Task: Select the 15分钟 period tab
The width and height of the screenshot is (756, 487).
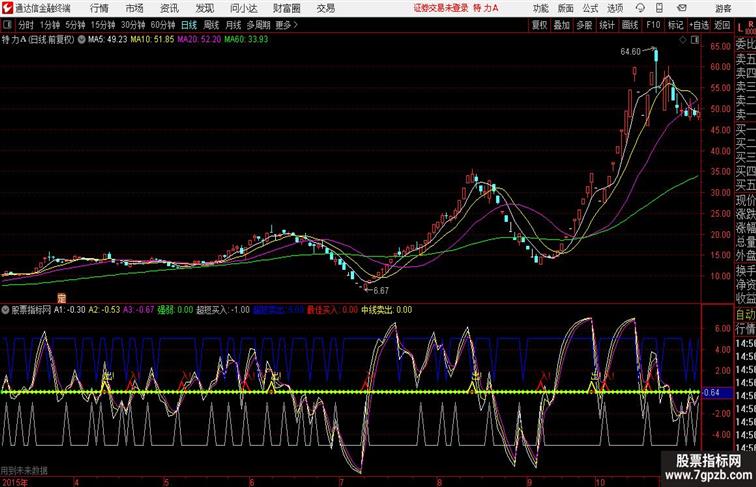Action: click(103, 25)
